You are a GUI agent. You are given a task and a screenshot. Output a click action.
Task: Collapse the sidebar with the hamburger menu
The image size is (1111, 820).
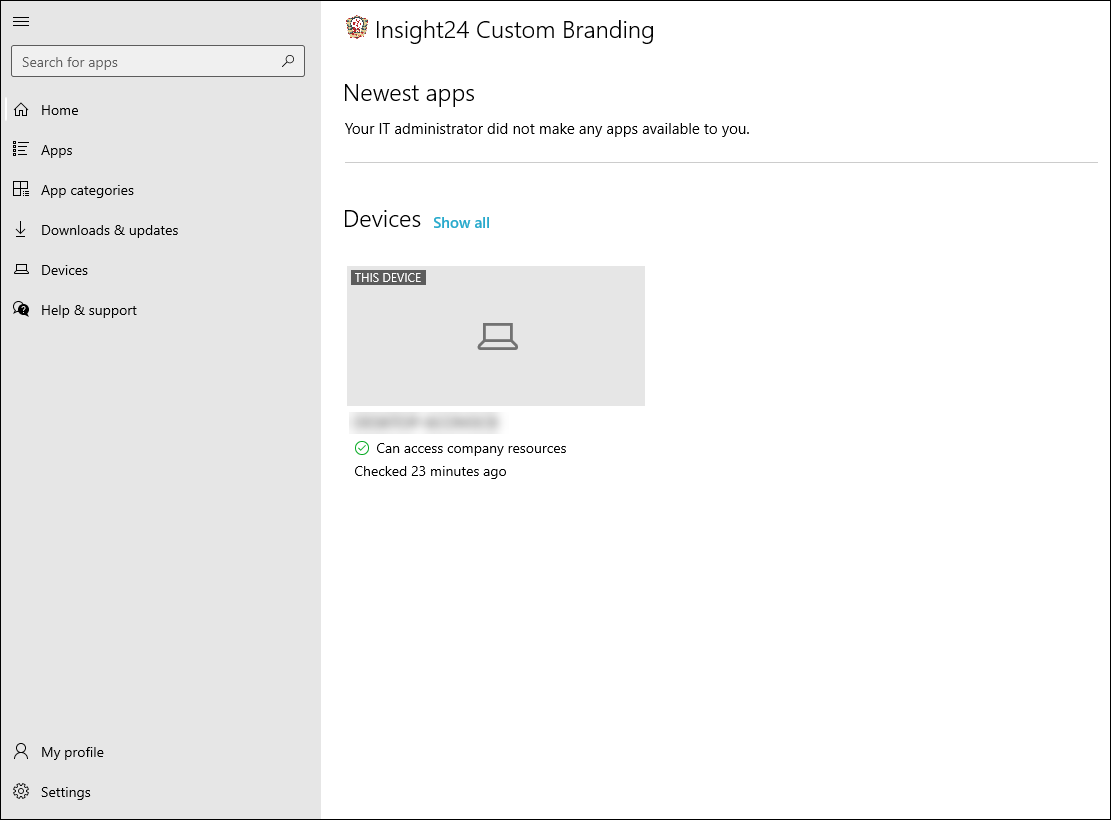(x=21, y=21)
